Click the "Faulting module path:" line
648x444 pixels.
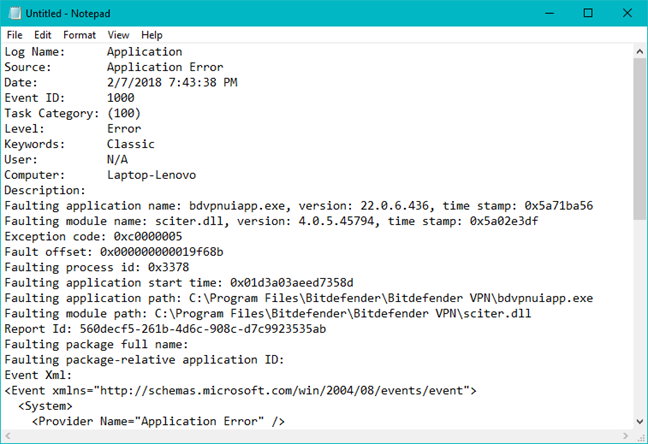click(268, 313)
